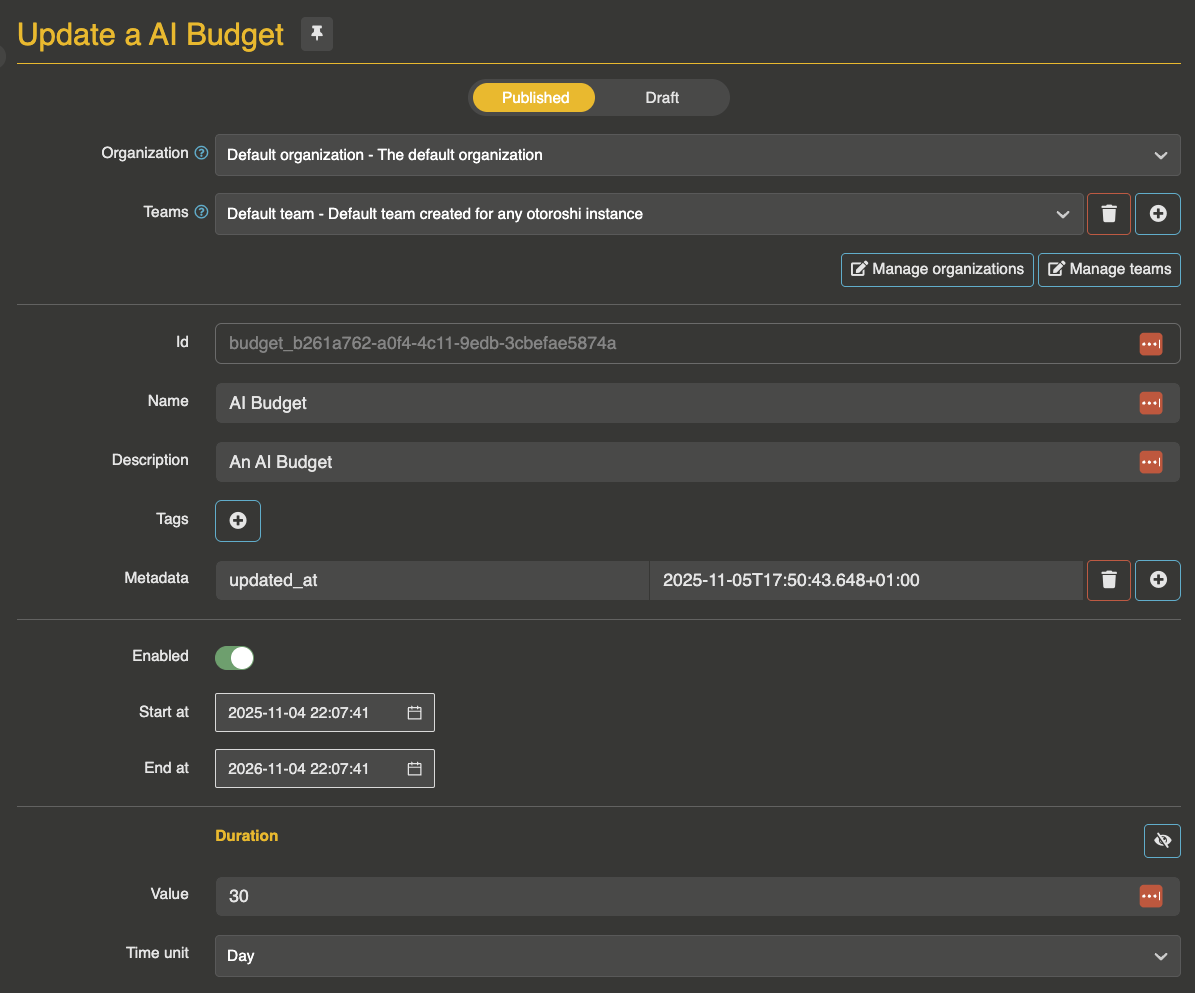Add a new tag with plus button
Viewport: 1195px width, 993px height.
238,521
